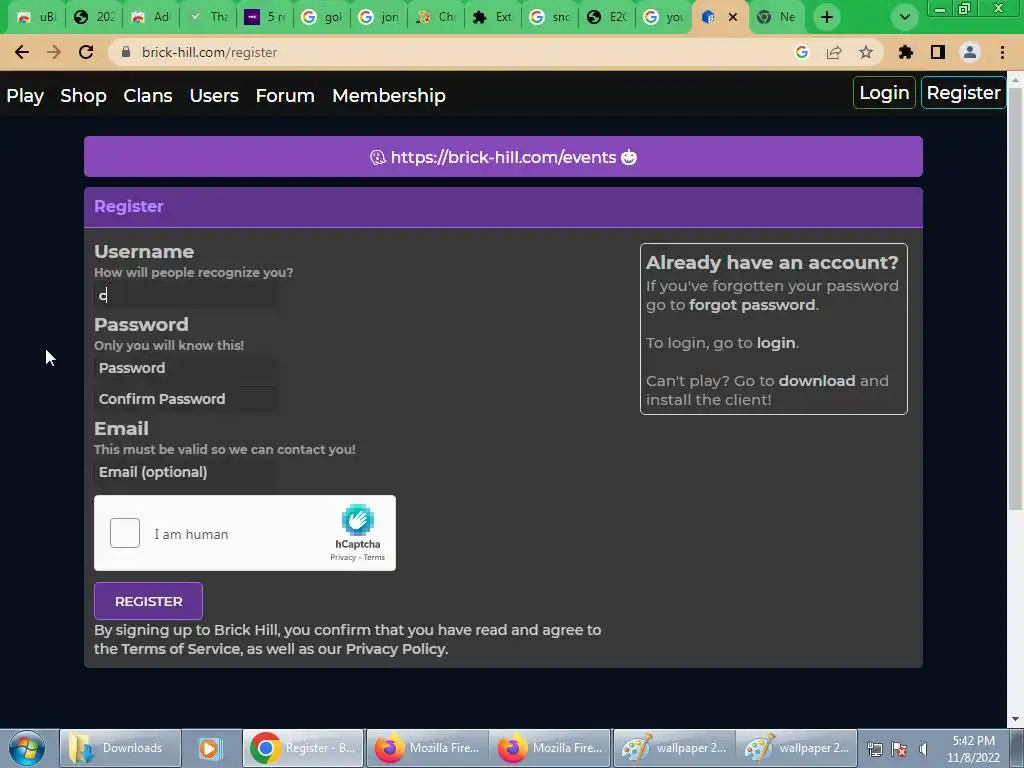Open second 'wallpaper 2...' Paint taskbar item
Image resolution: width=1024 pixels, height=768 pixels.
(x=797, y=748)
